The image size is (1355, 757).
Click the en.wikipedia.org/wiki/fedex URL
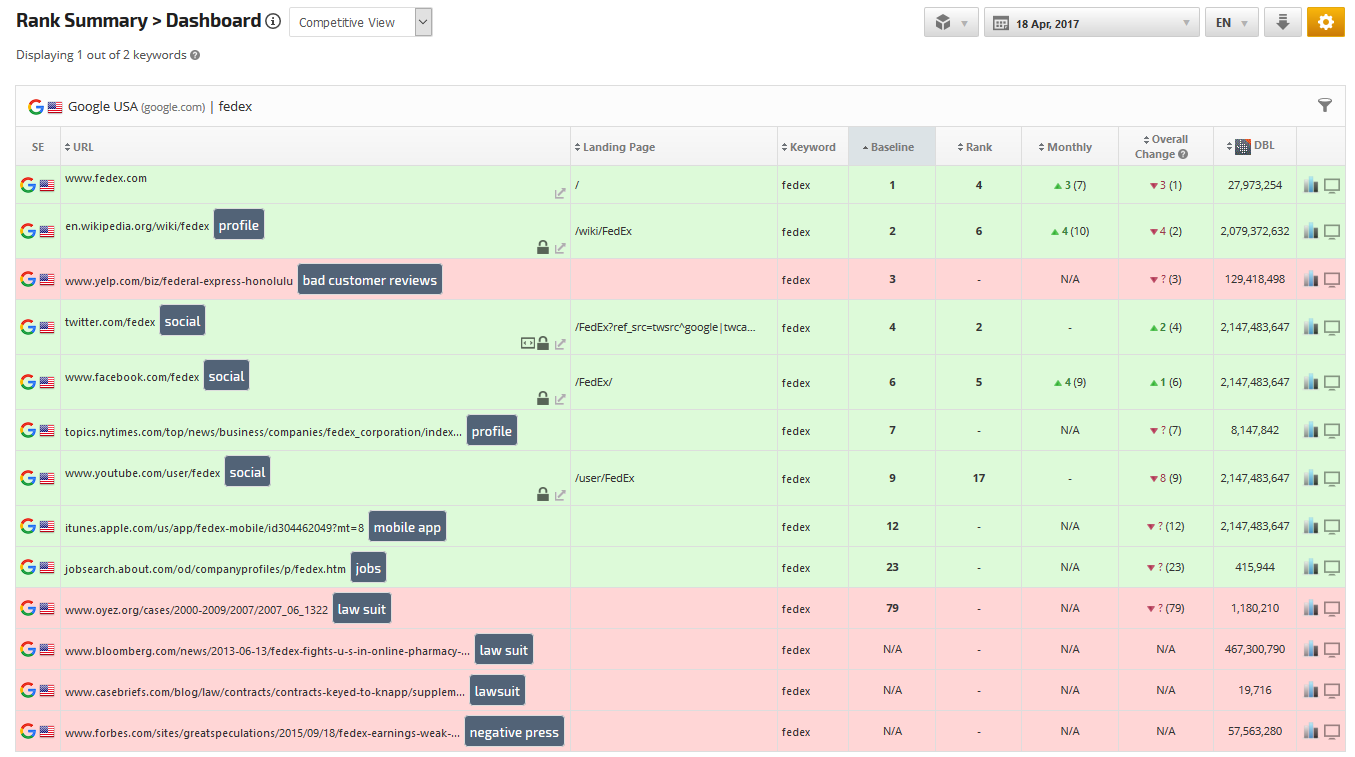137,226
